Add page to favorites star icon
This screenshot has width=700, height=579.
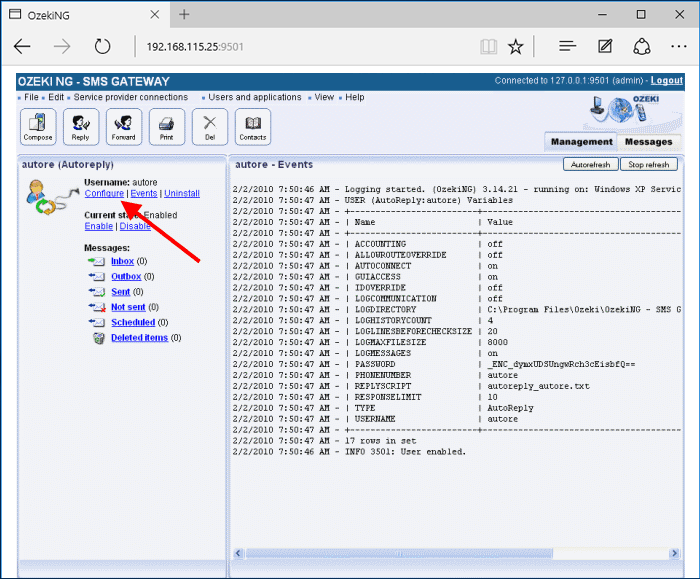point(516,46)
